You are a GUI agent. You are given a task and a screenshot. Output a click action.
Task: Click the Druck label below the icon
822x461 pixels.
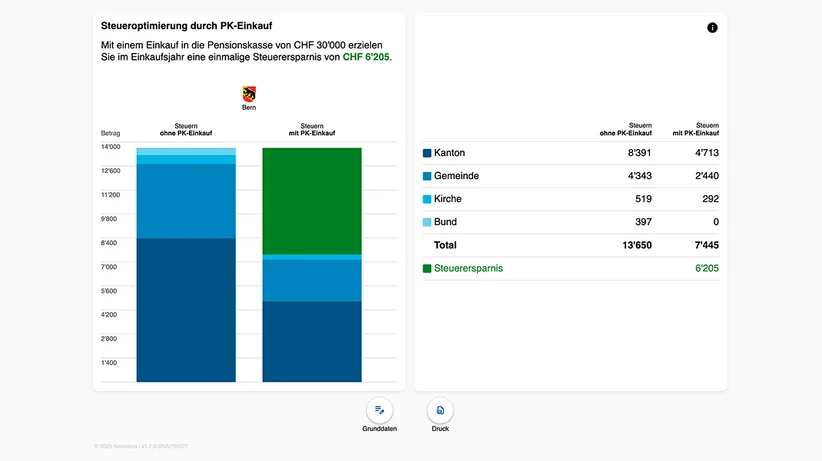(x=440, y=428)
